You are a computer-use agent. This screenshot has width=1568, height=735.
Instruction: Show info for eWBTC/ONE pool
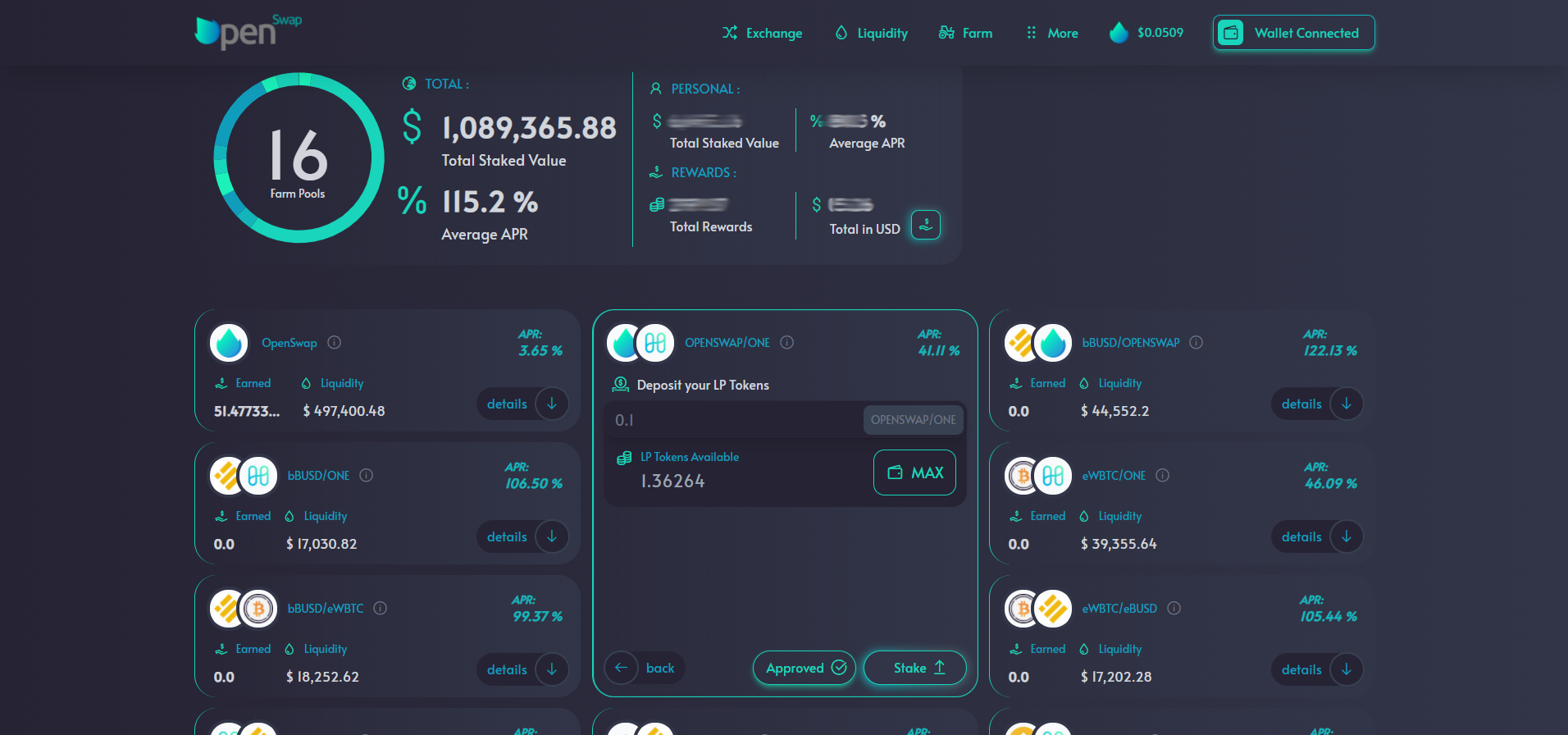point(1163,476)
